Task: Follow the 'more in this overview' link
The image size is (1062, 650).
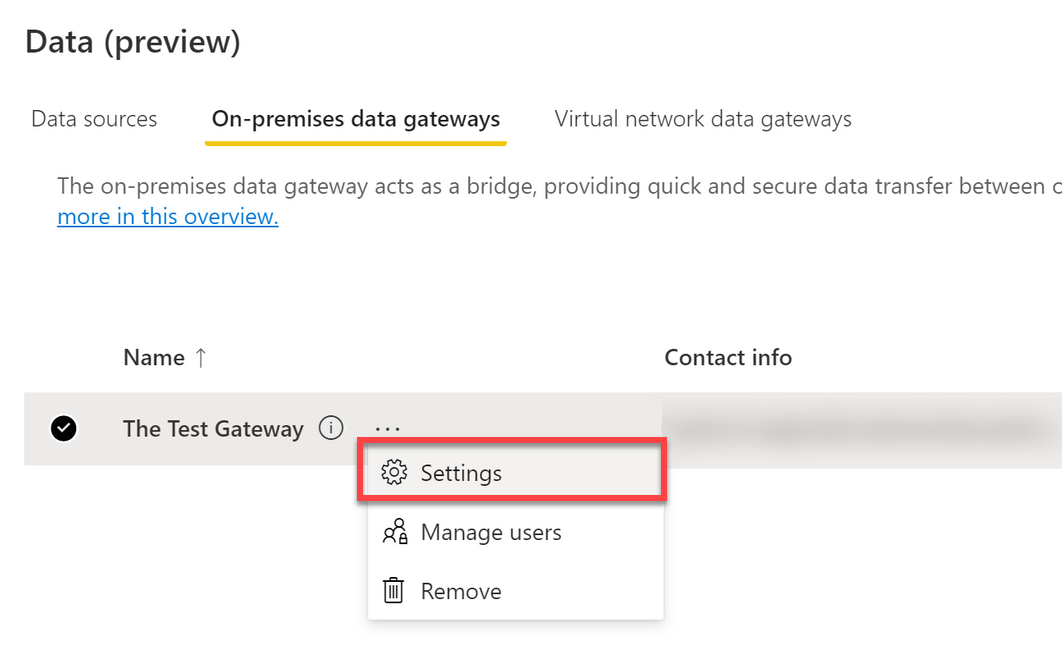Action: tap(168, 217)
